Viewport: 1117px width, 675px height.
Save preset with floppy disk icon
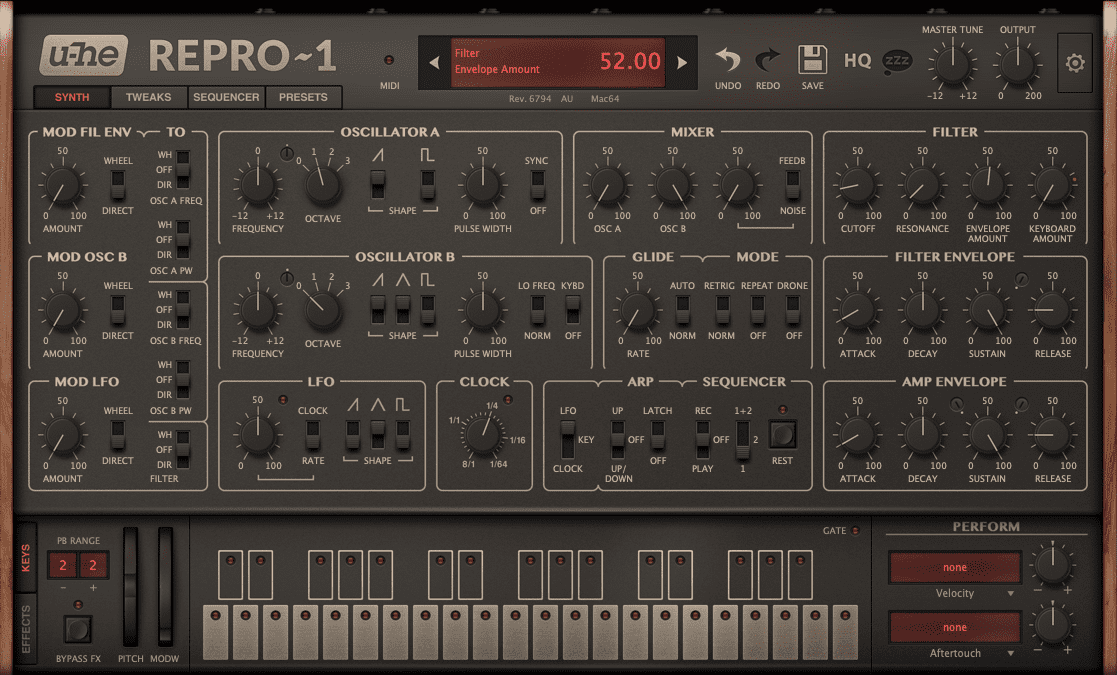coord(812,60)
